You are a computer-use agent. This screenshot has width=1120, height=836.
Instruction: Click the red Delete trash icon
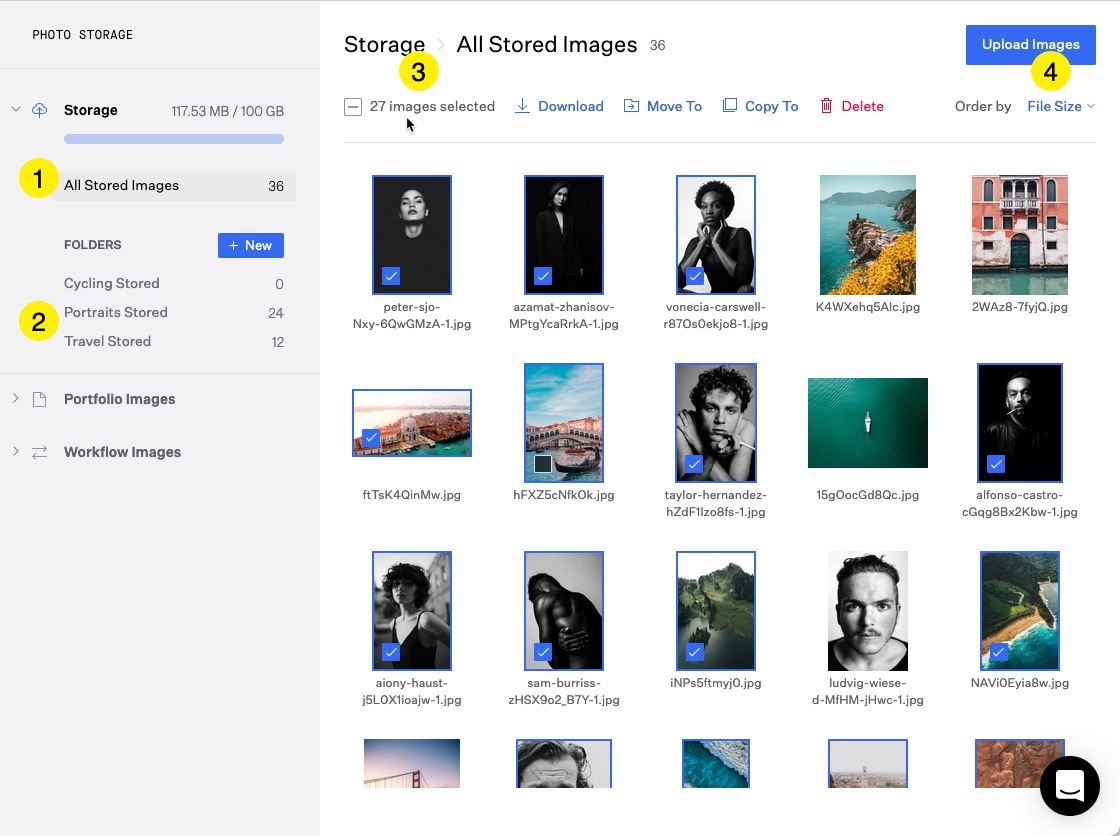pos(826,106)
